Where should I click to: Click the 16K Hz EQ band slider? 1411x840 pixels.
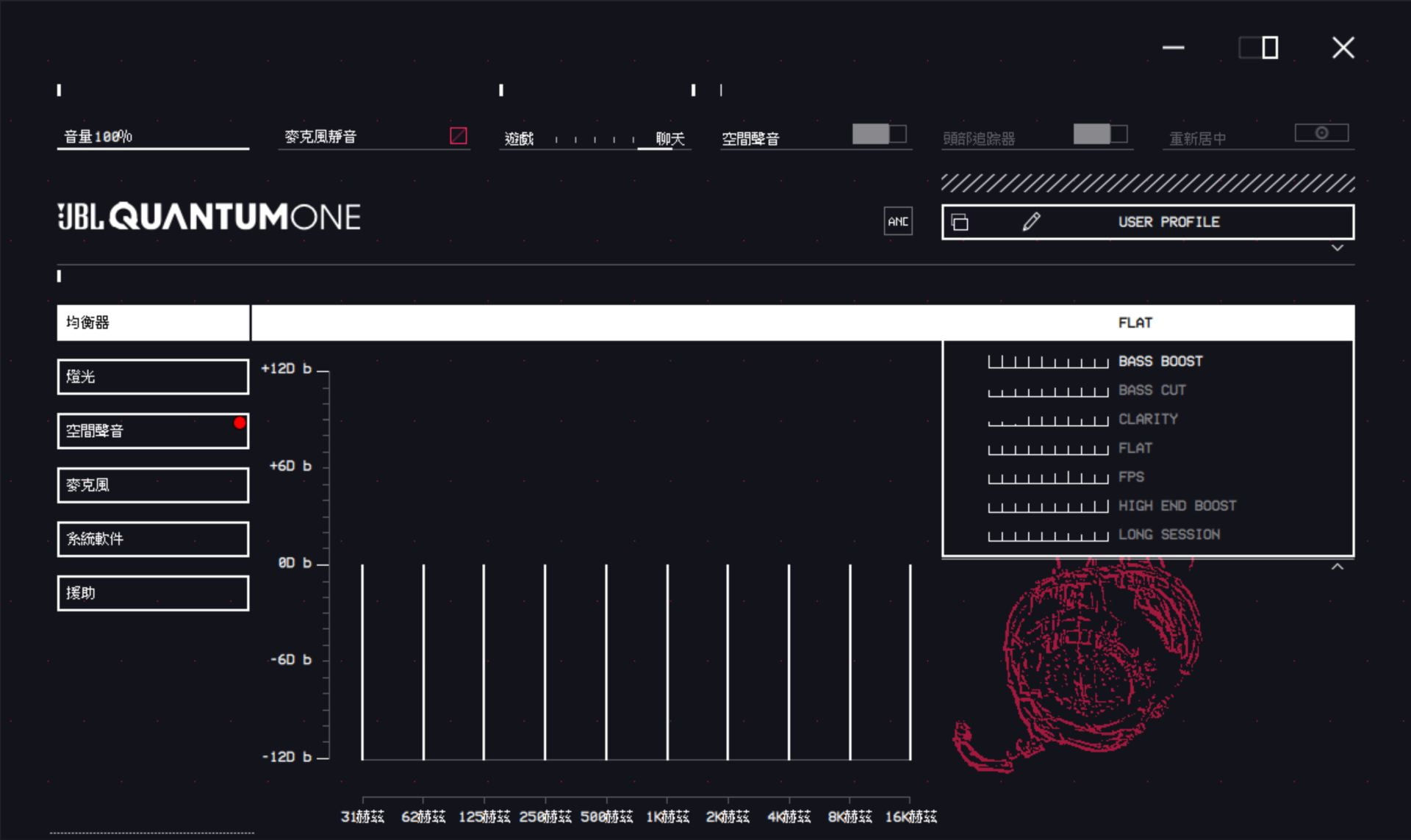click(x=910, y=661)
